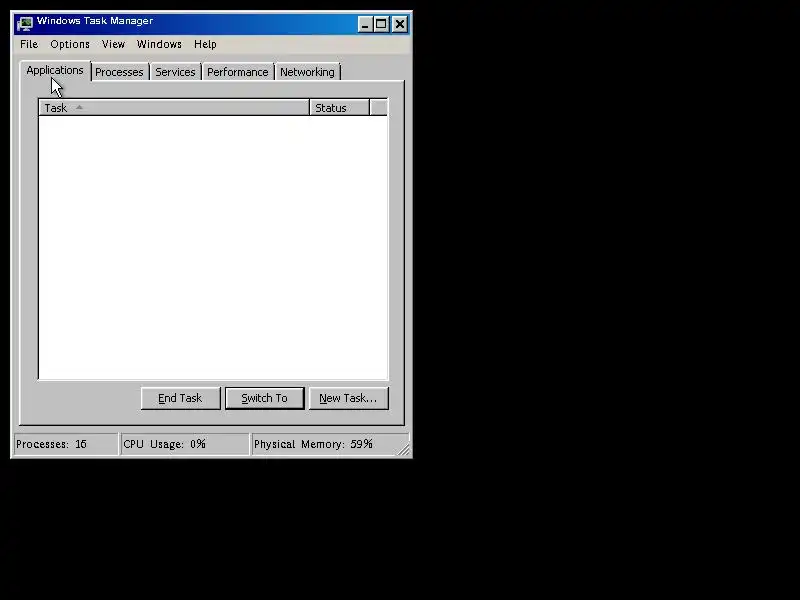Select the Applications tab

(55, 71)
